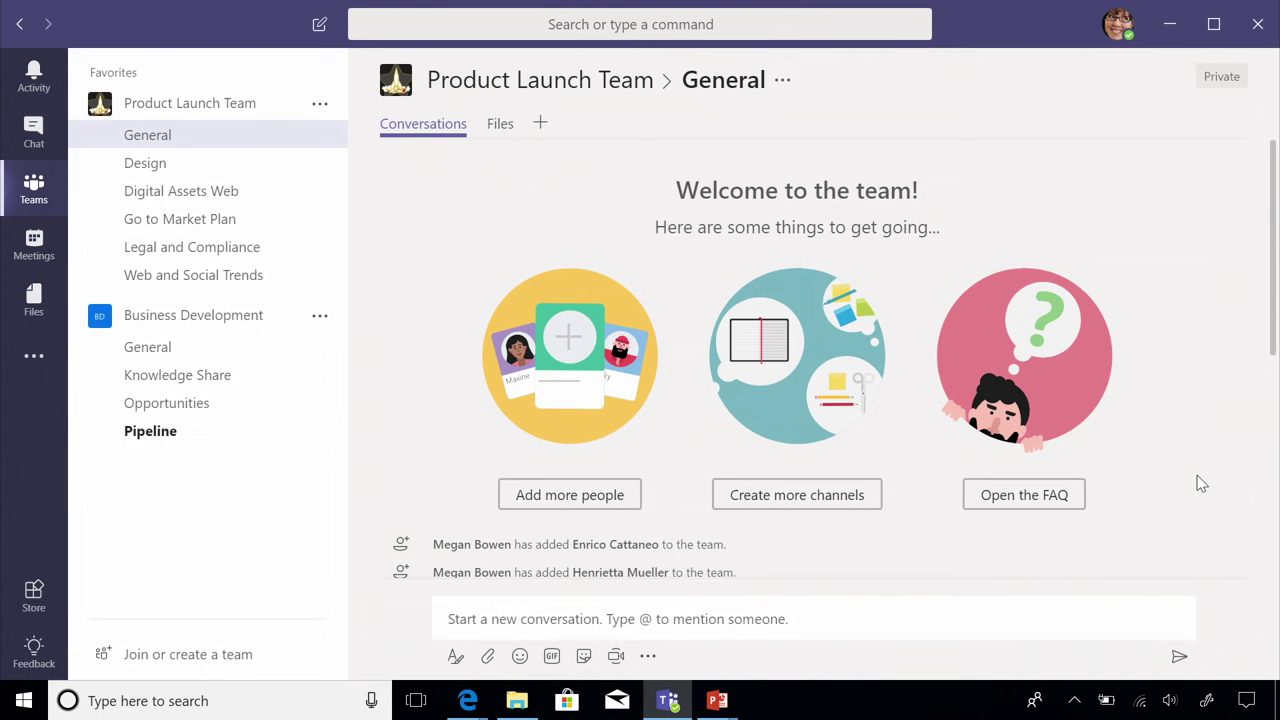The image size is (1280, 720).
Task: Open the Store apps icon
Action: point(34,596)
